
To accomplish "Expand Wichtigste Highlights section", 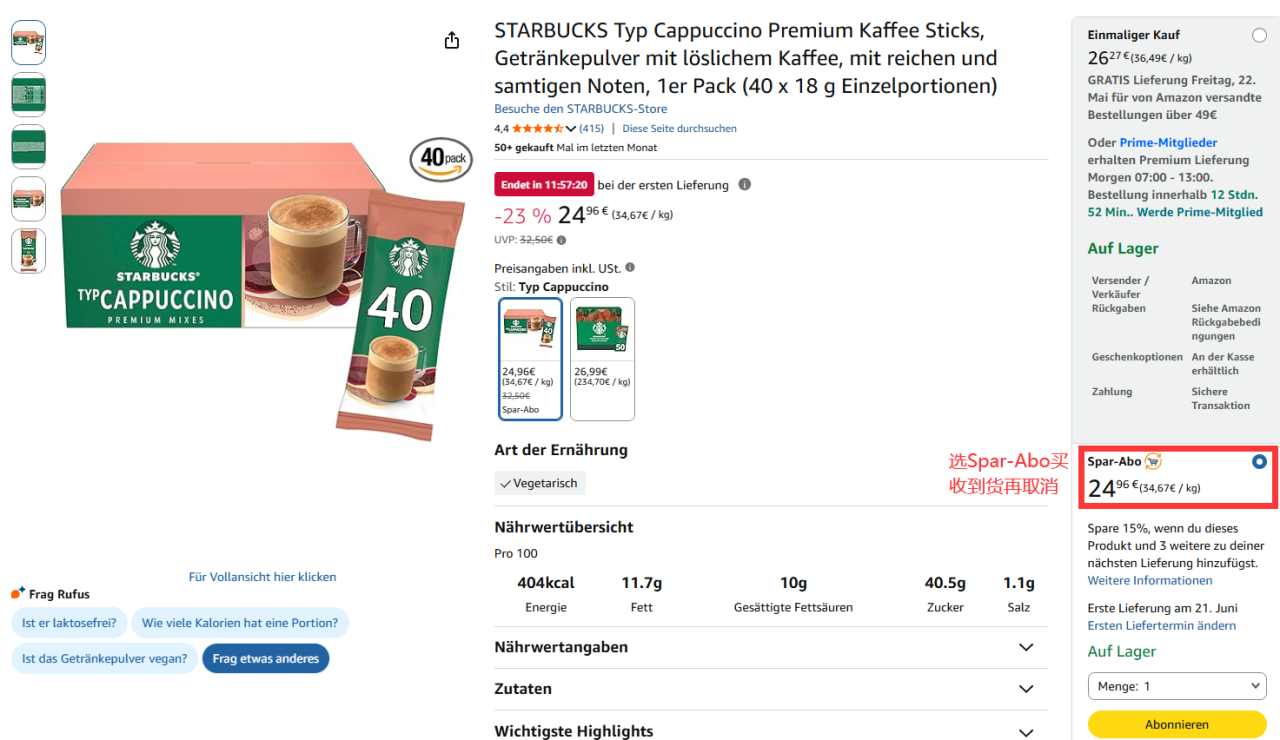I will point(771,730).
